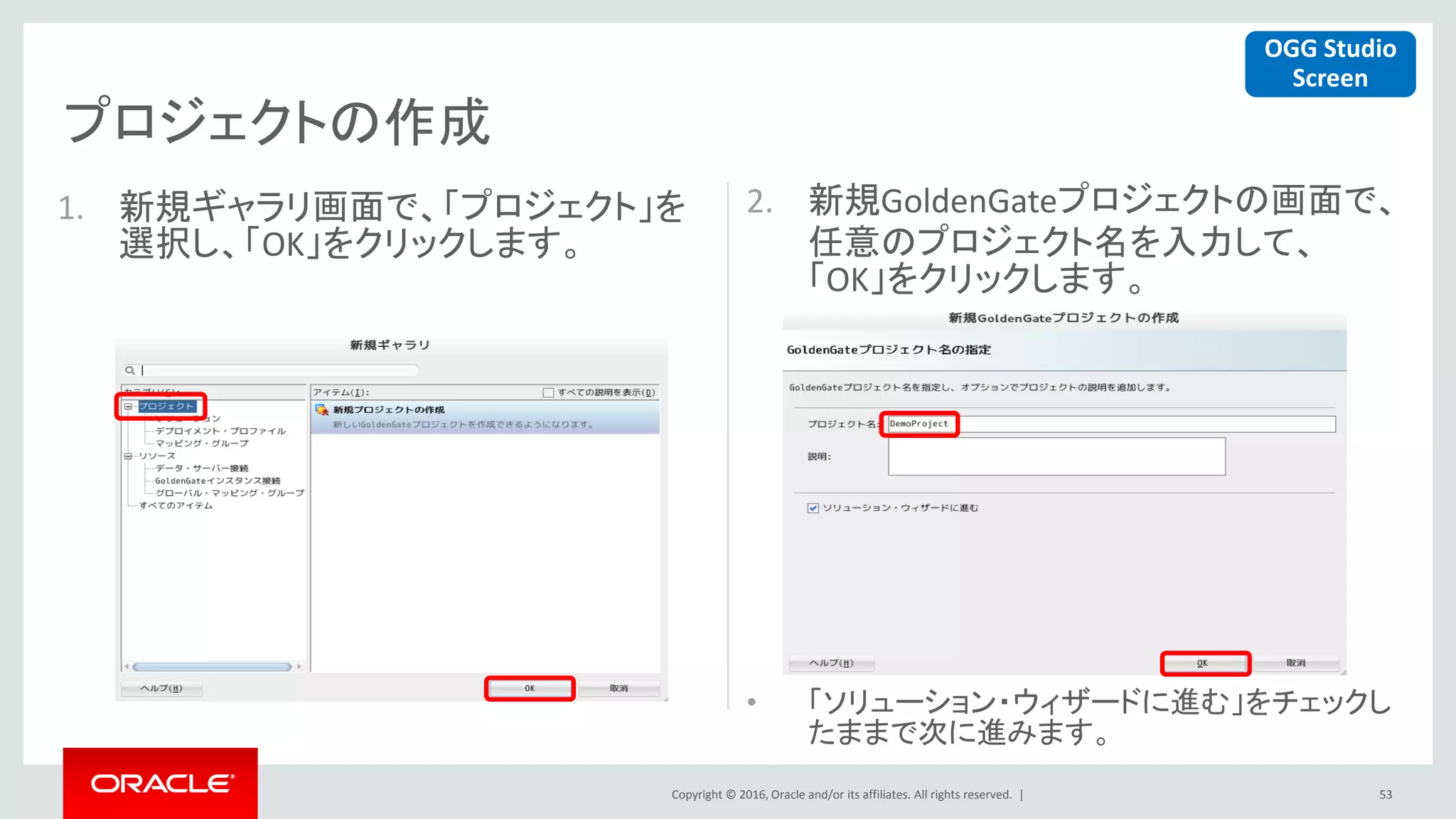This screenshot has height=819, width=1456.
Task: Click 取消 in the 新規ギャラリ dialog
Action: [619, 688]
